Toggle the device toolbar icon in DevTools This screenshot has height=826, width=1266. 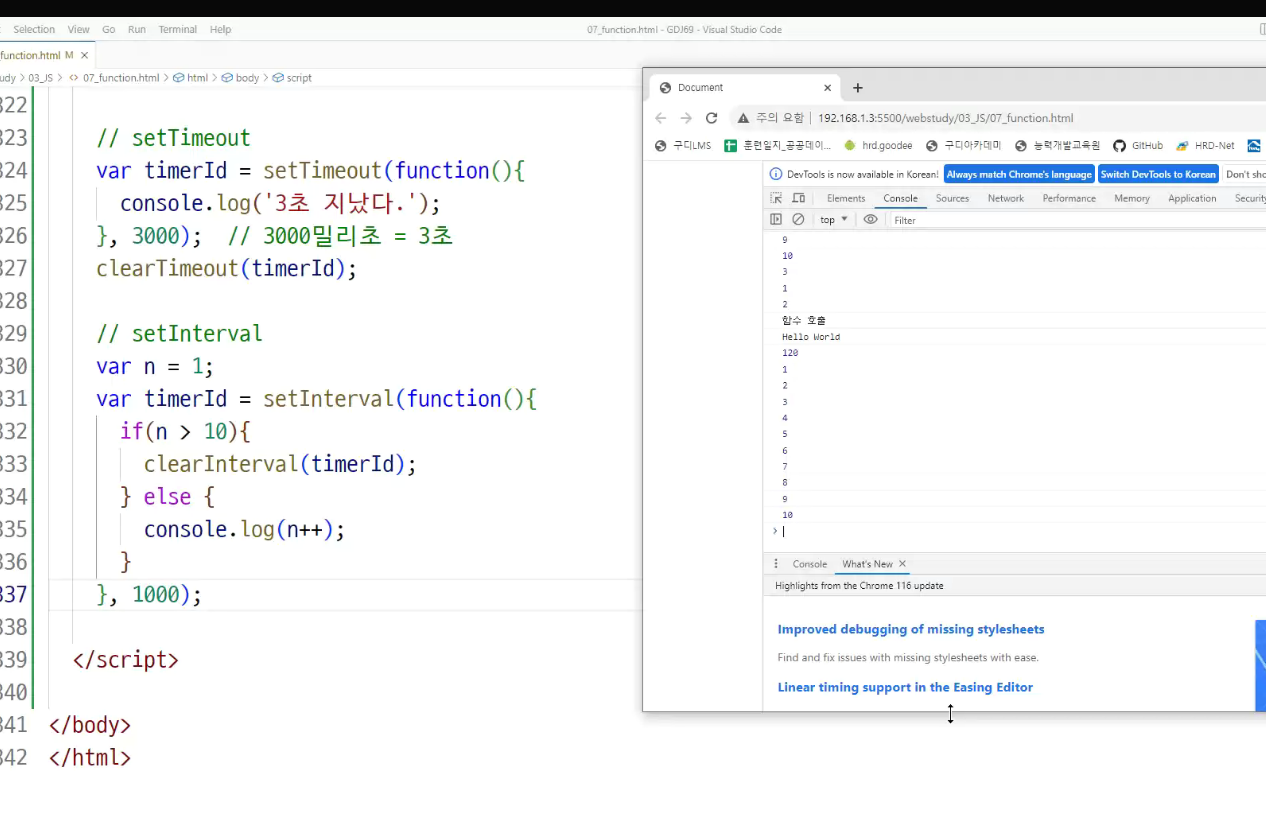pos(798,198)
